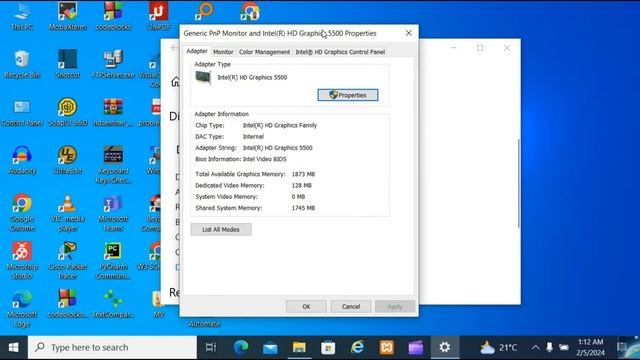Click List All Modes button

pos(221,229)
